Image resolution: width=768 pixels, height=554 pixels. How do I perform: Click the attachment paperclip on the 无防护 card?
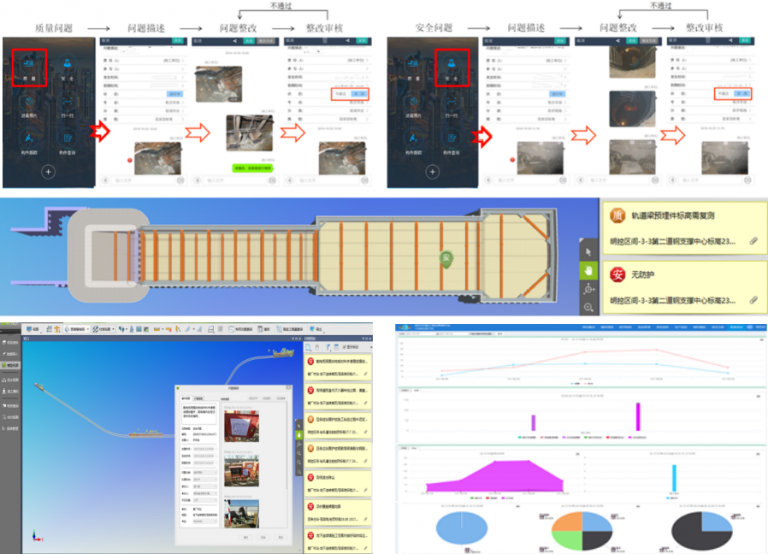[x=753, y=298]
